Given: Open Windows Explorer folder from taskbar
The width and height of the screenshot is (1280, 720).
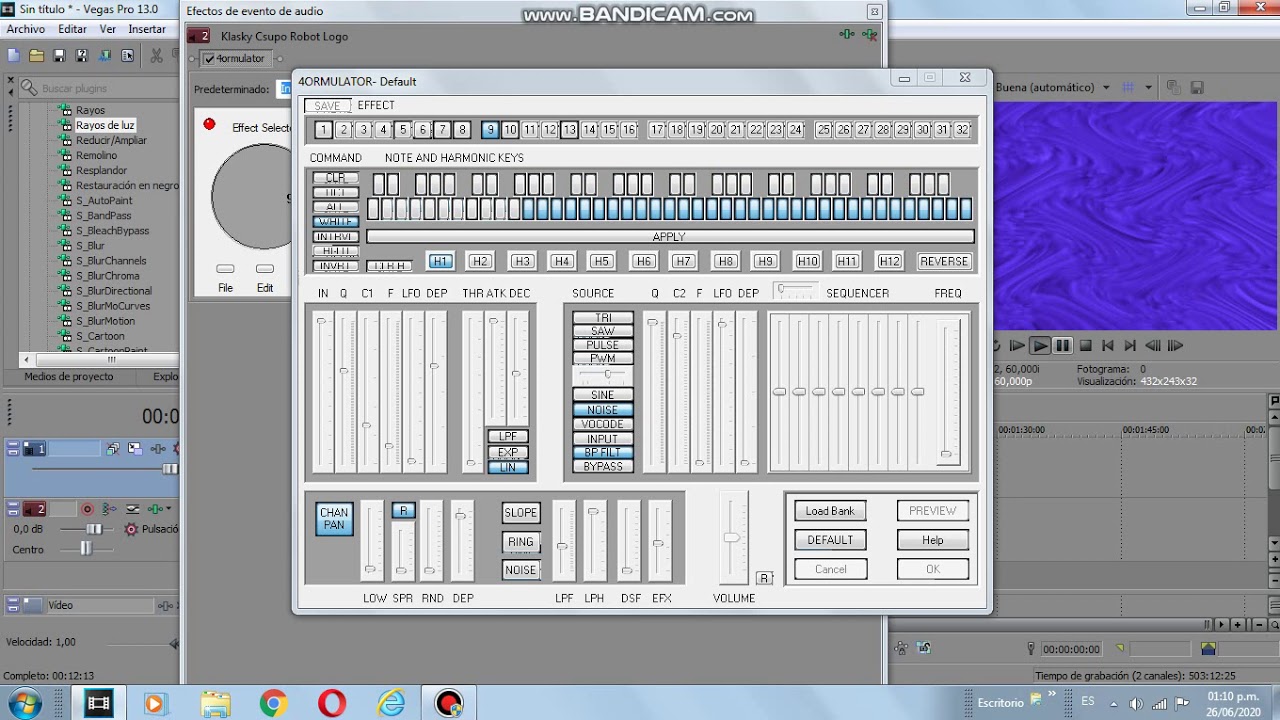Looking at the screenshot, I should coord(214,703).
